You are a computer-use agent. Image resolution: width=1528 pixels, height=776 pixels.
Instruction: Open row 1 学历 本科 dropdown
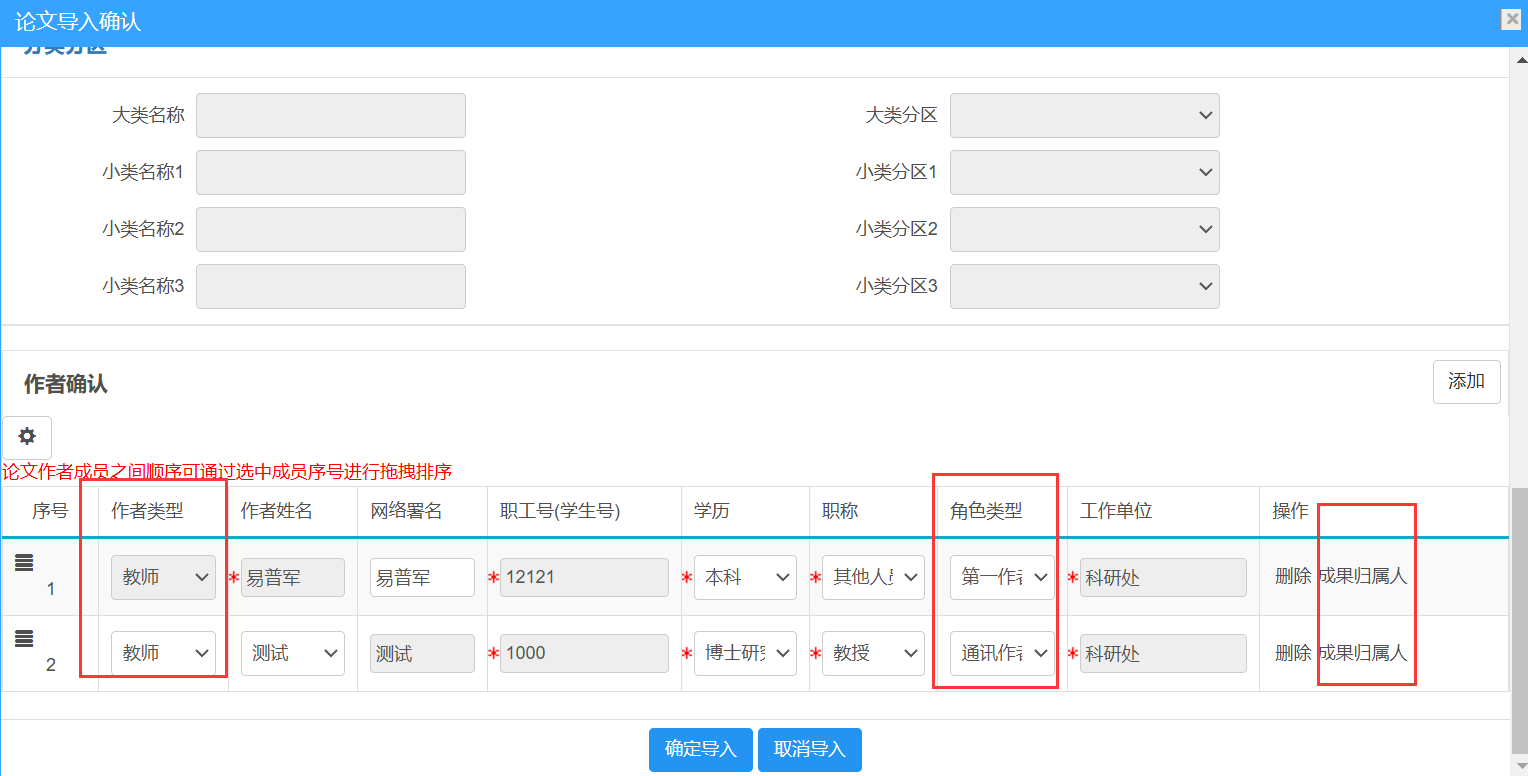745,578
